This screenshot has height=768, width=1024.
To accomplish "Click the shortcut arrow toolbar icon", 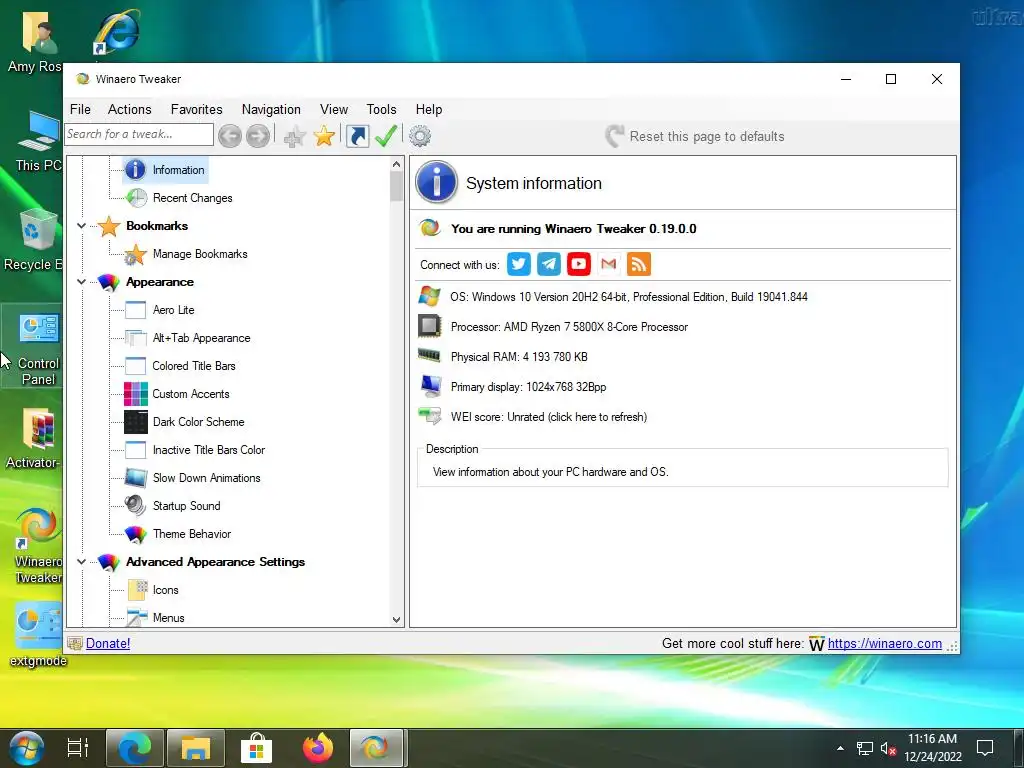I will click(x=357, y=136).
